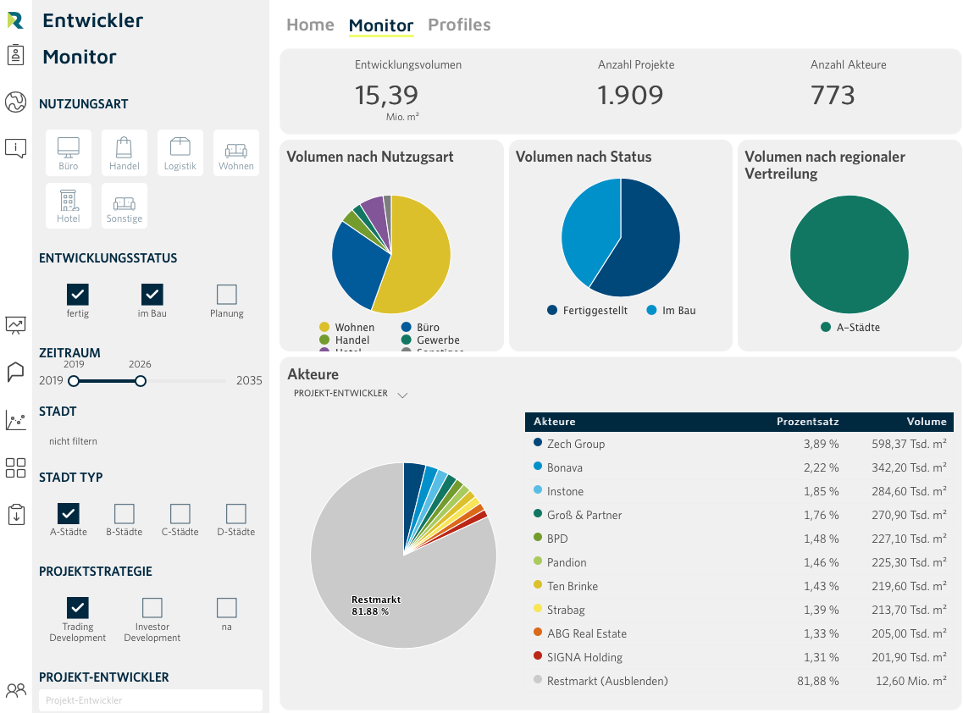
Task: Select the BPD row
Action: click(x=740, y=539)
